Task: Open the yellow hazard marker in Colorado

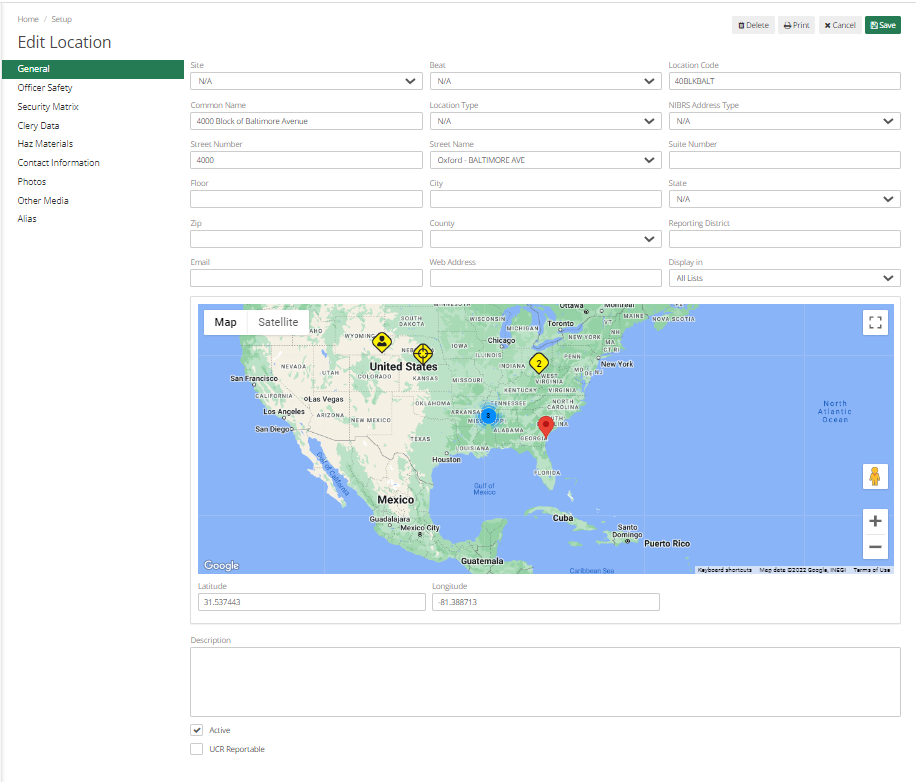Action: 383,340
